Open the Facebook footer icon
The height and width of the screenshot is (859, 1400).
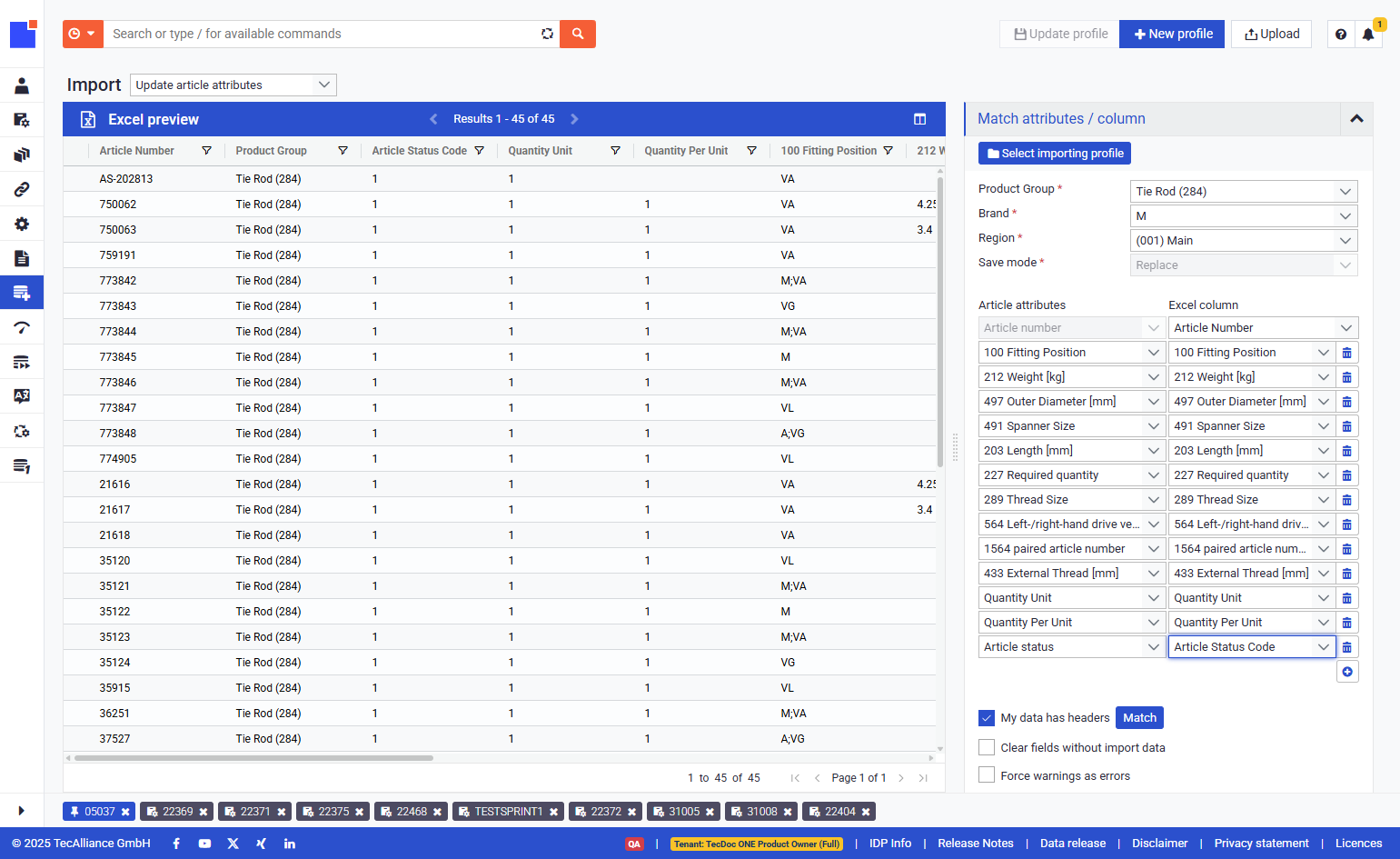tap(176, 844)
